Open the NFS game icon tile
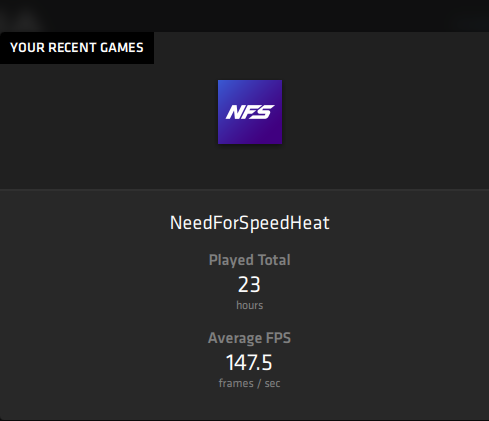 click(250, 112)
